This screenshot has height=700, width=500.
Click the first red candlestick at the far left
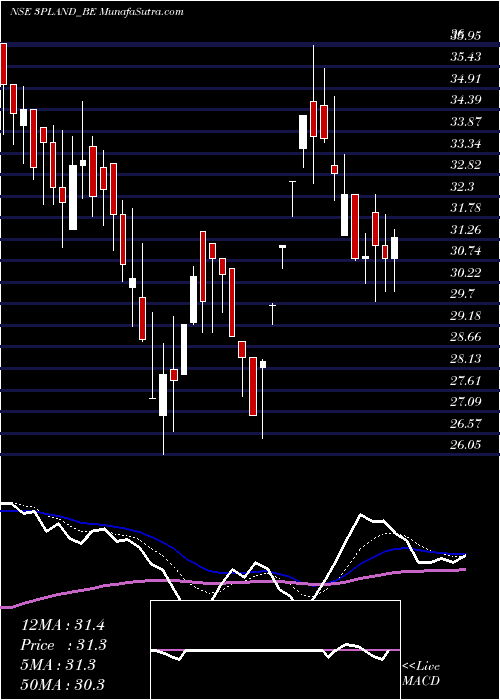4,64
